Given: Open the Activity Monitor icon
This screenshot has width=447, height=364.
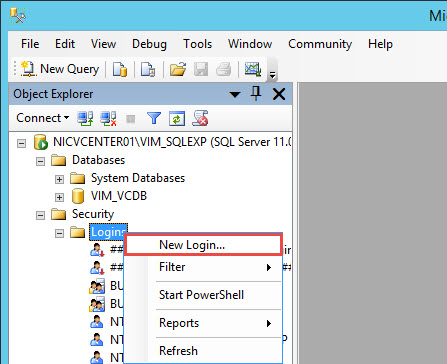Looking at the screenshot, I should tap(253, 69).
